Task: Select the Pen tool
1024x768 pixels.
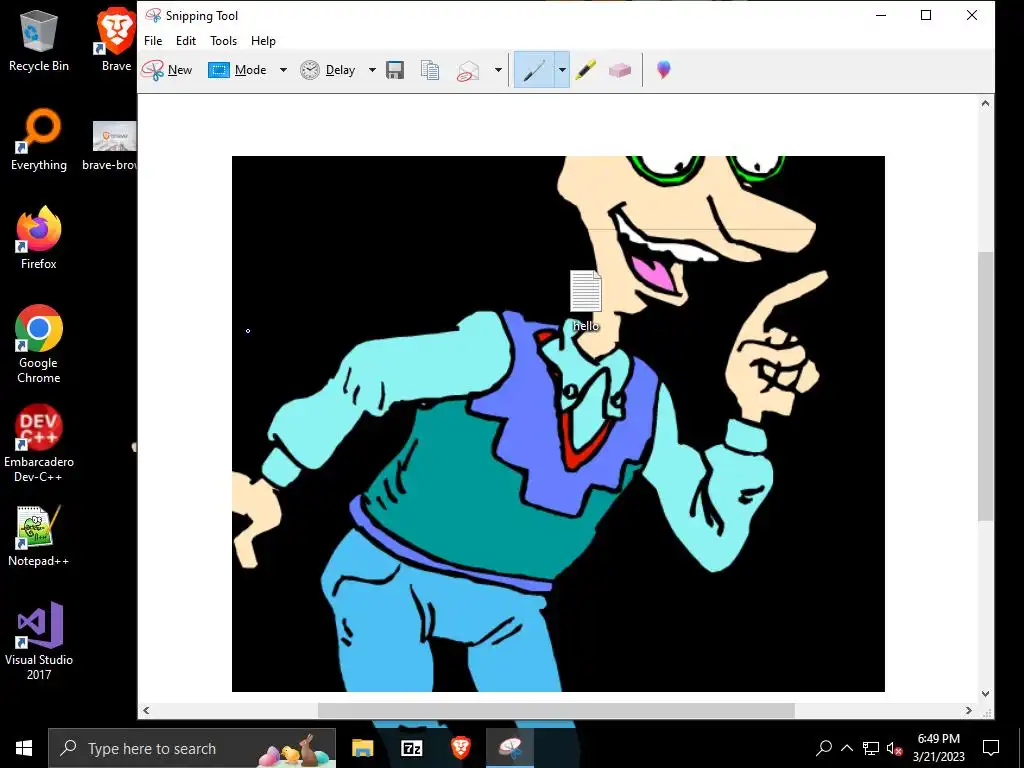Action: tap(534, 70)
